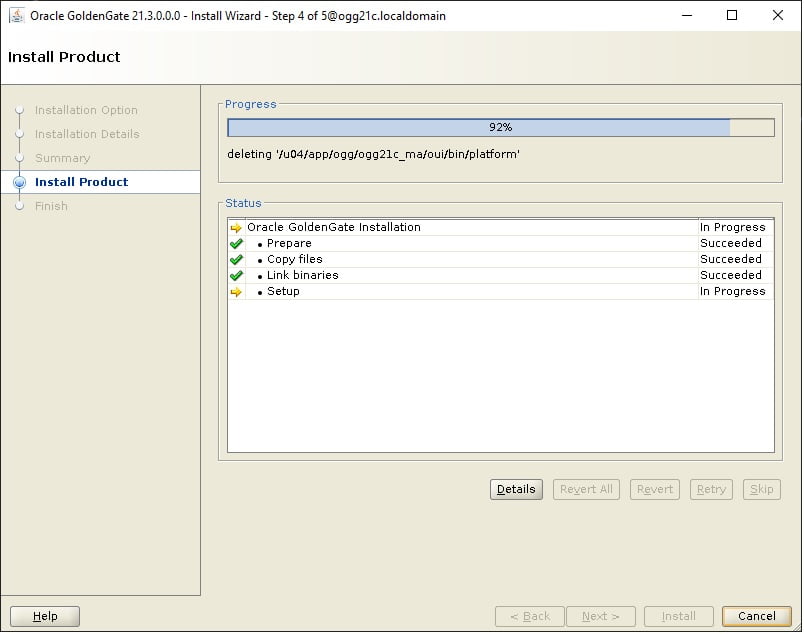Screen dimensions: 804x634
Task: Click In Progress status for Oracle GoldenGate Installation
Action: 733,227
